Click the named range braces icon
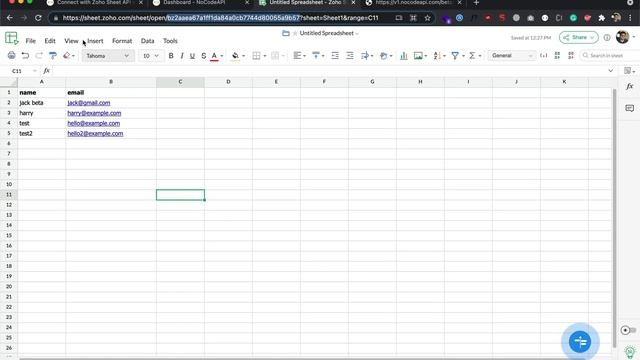The height and width of the screenshot is (360, 640). point(544,56)
